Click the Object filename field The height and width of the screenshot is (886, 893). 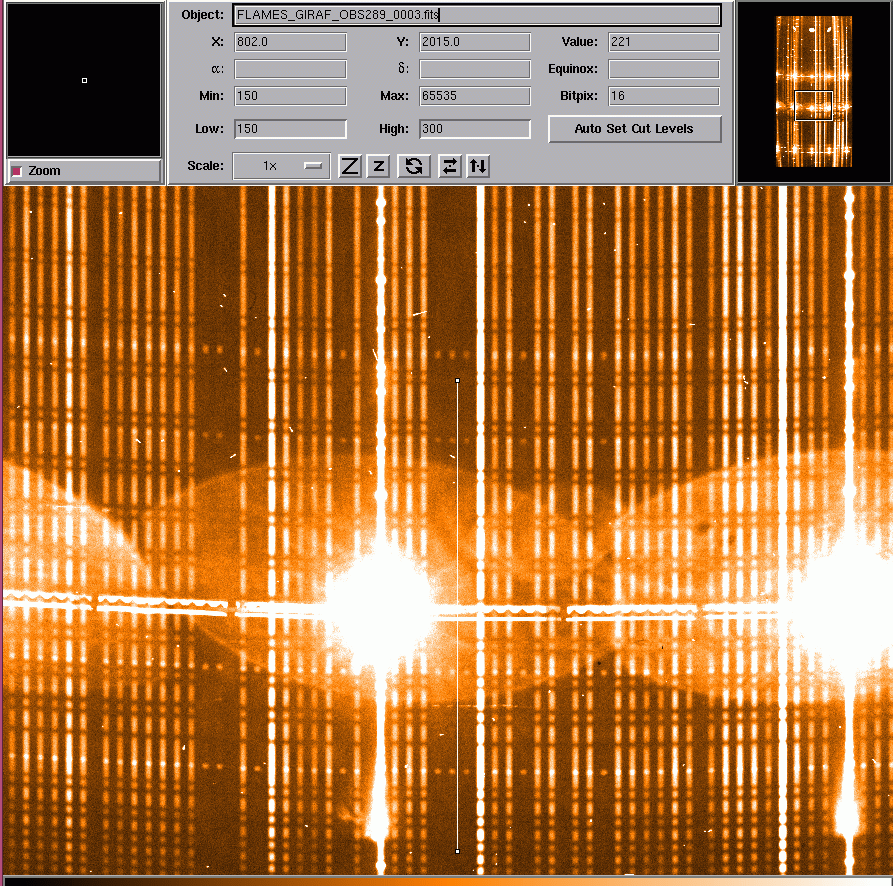476,15
